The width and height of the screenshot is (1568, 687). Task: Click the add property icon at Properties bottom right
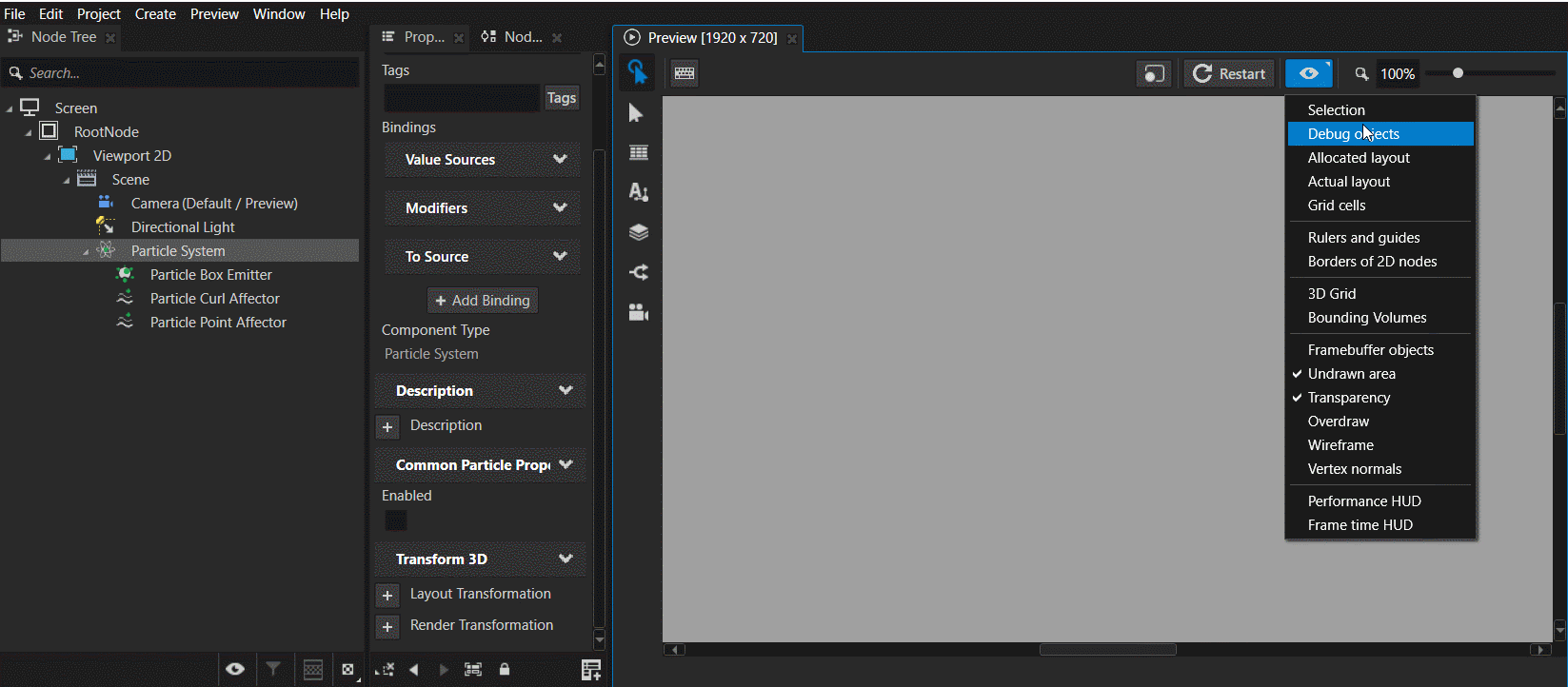[591, 670]
